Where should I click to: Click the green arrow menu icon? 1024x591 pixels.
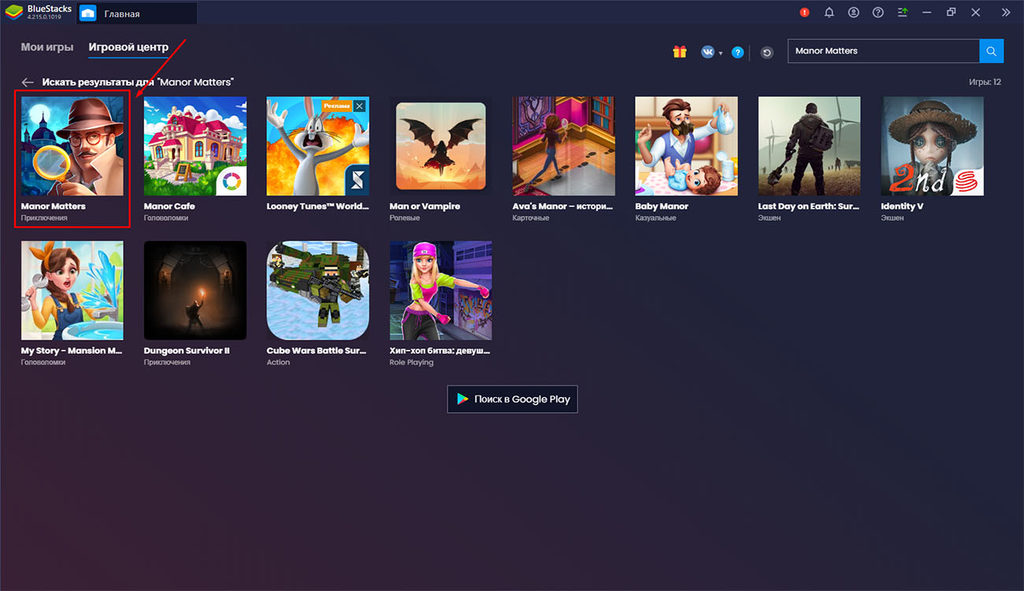coord(903,12)
